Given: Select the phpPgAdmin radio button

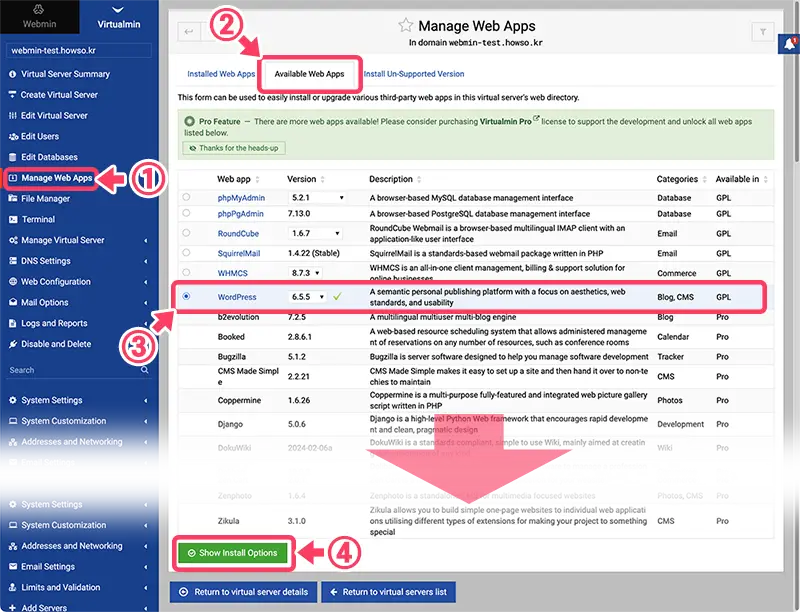Looking at the screenshot, I should 186,213.
